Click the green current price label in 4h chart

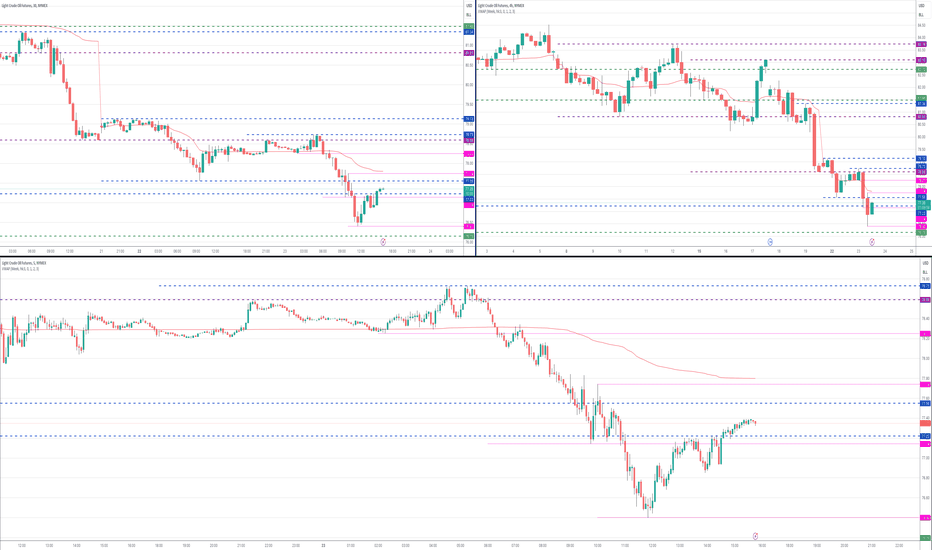pos(923,205)
